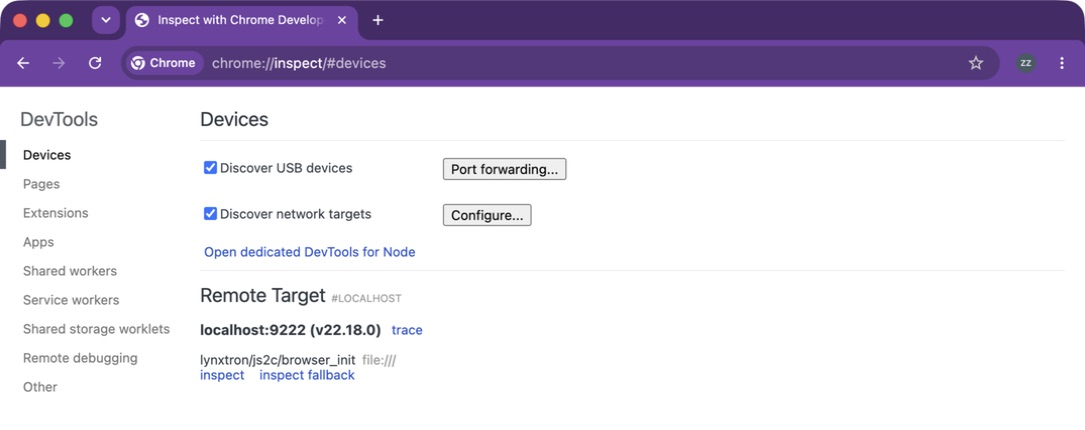Open Chrome three-dot menu
Image resolution: width=1085 pixels, height=430 pixels.
(1061, 63)
